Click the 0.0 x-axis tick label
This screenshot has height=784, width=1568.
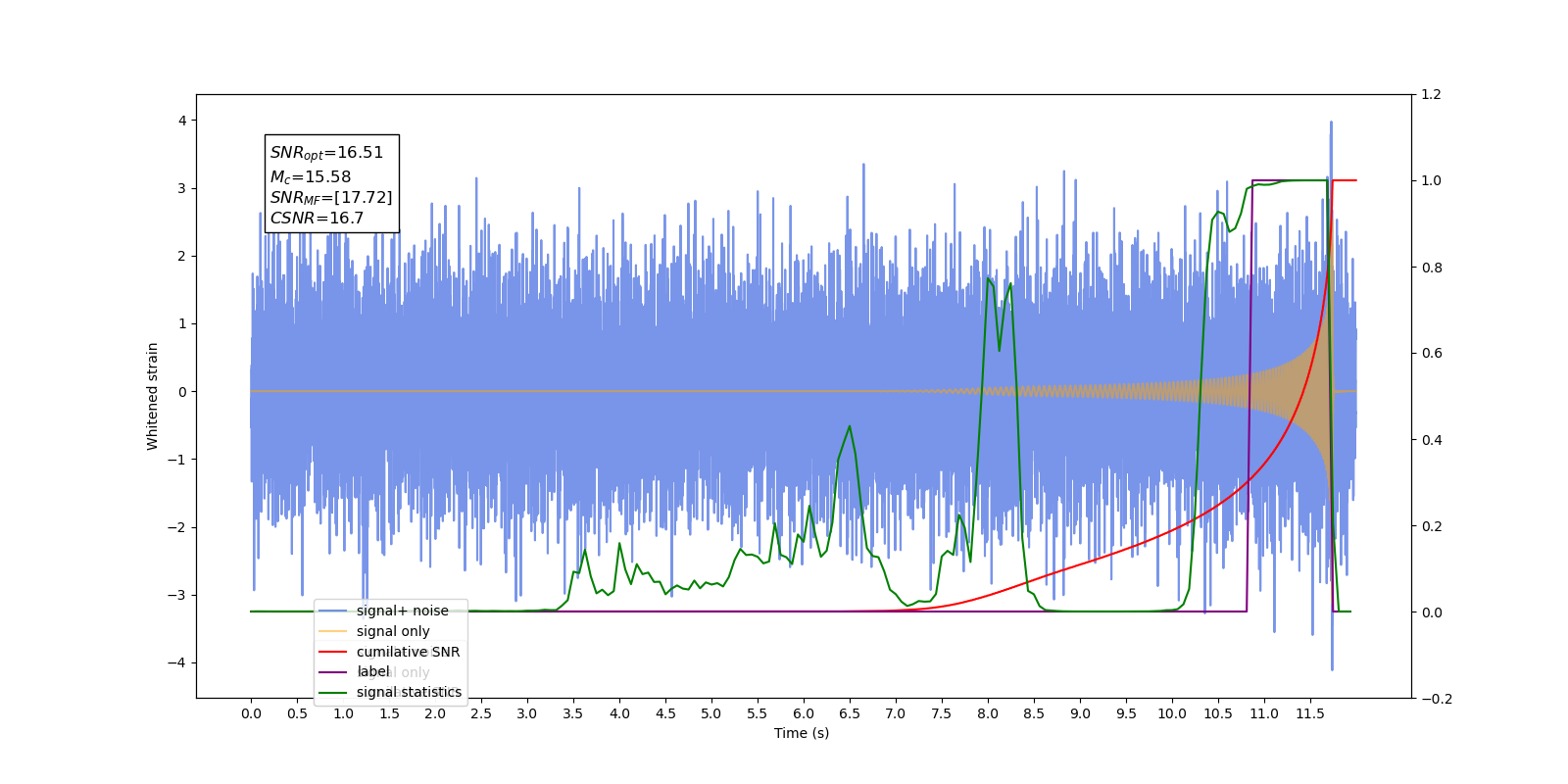click(x=251, y=713)
